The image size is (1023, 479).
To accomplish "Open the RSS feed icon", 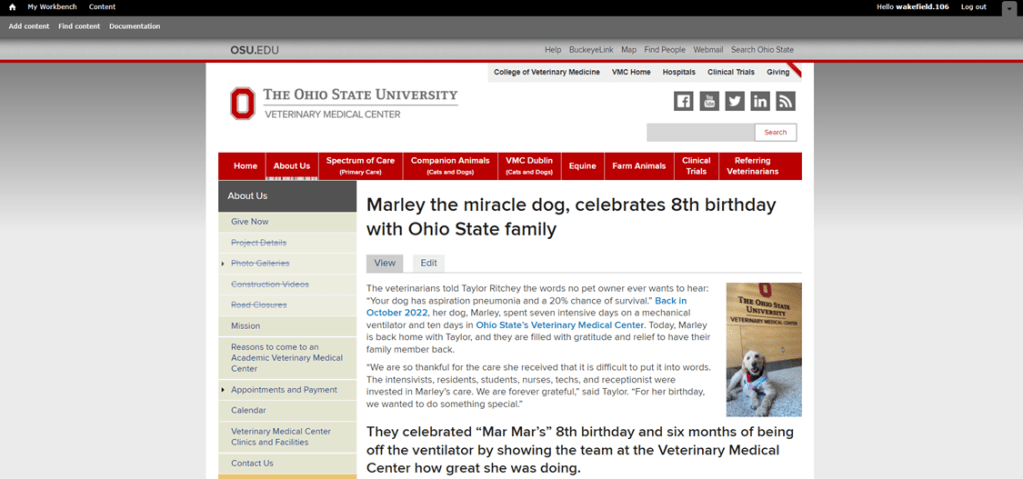I will [785, 101].
